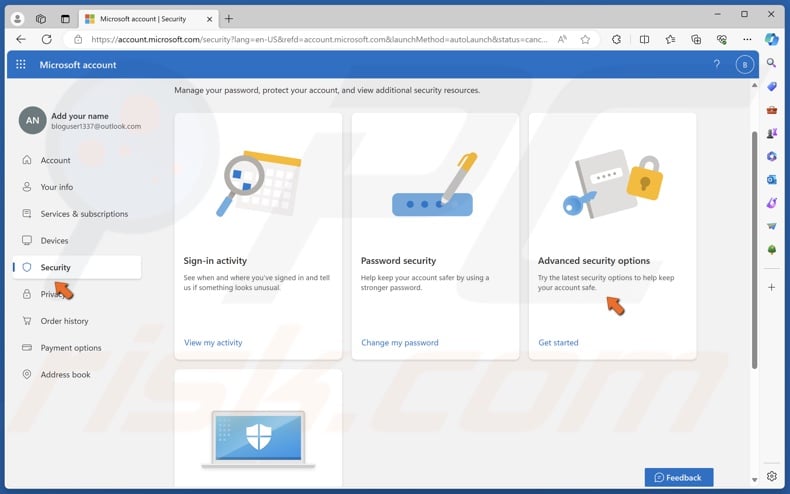Click the Microsoft account header title
Viewport: 790px width, 494px height.
click(x=78, y=65)
